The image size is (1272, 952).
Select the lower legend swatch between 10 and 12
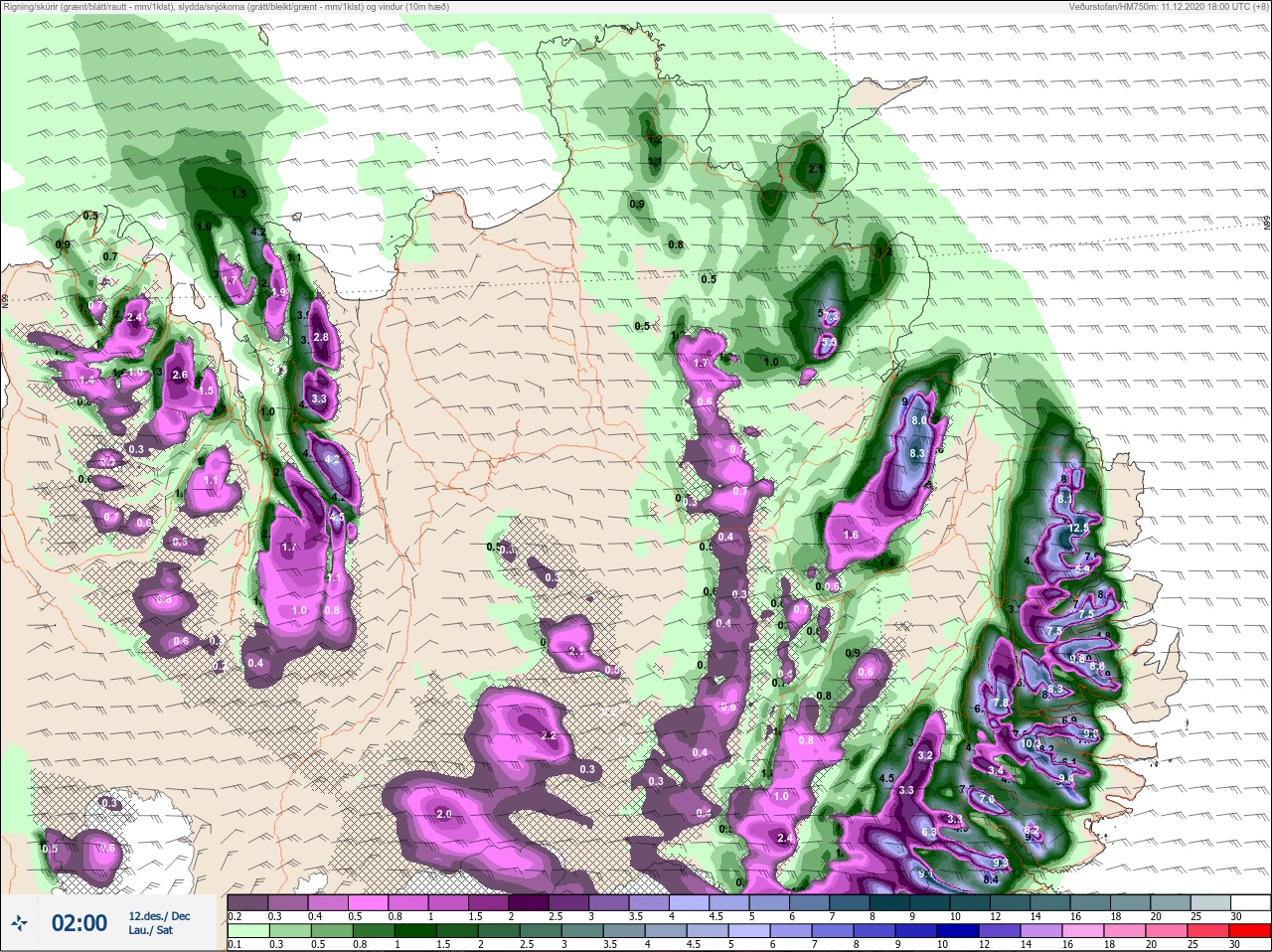pyautogui.click(x=958, y=930)
